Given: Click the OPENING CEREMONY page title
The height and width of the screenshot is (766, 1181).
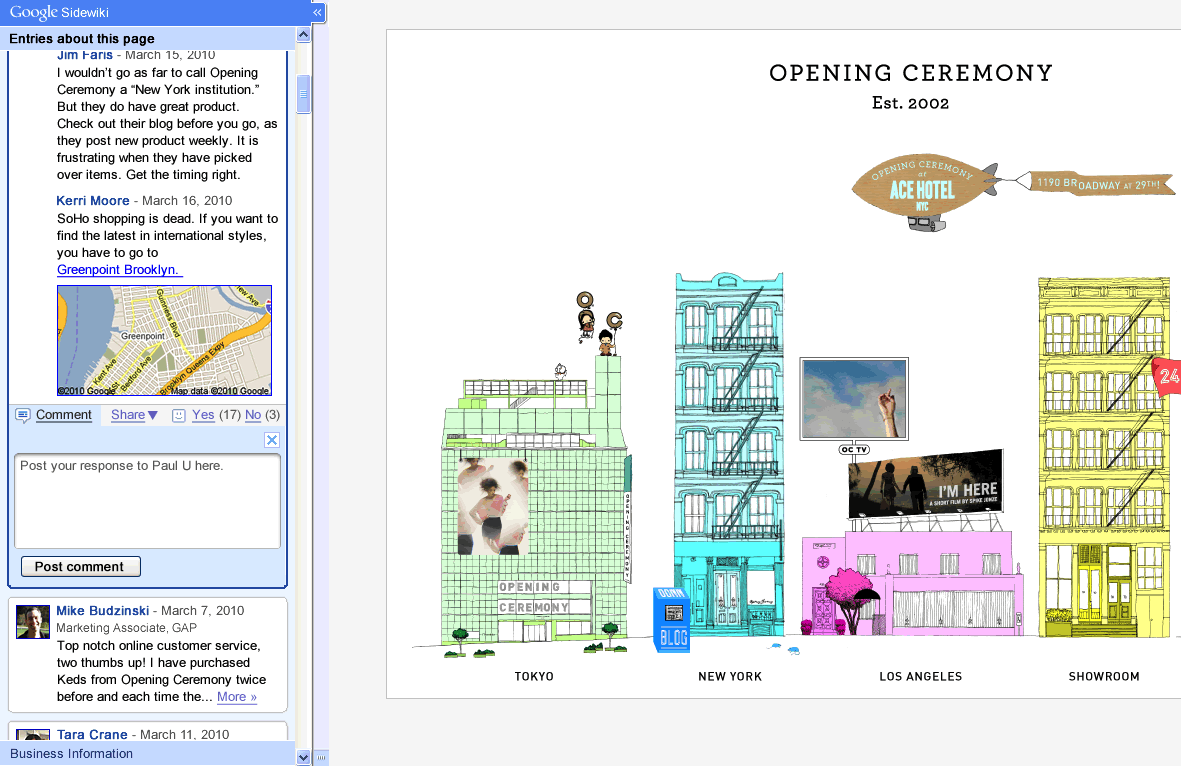Looking at the screenshot, I should click(911, 73).
